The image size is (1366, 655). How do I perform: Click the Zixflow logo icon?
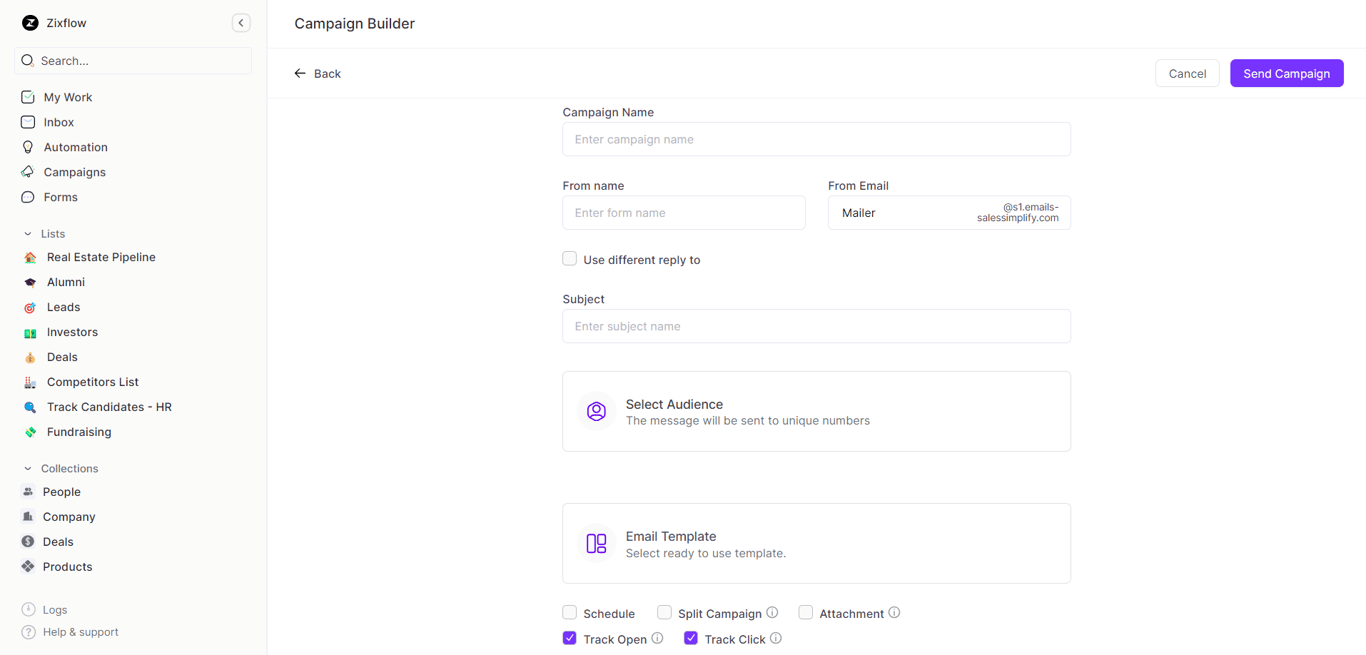click(29, 22)
